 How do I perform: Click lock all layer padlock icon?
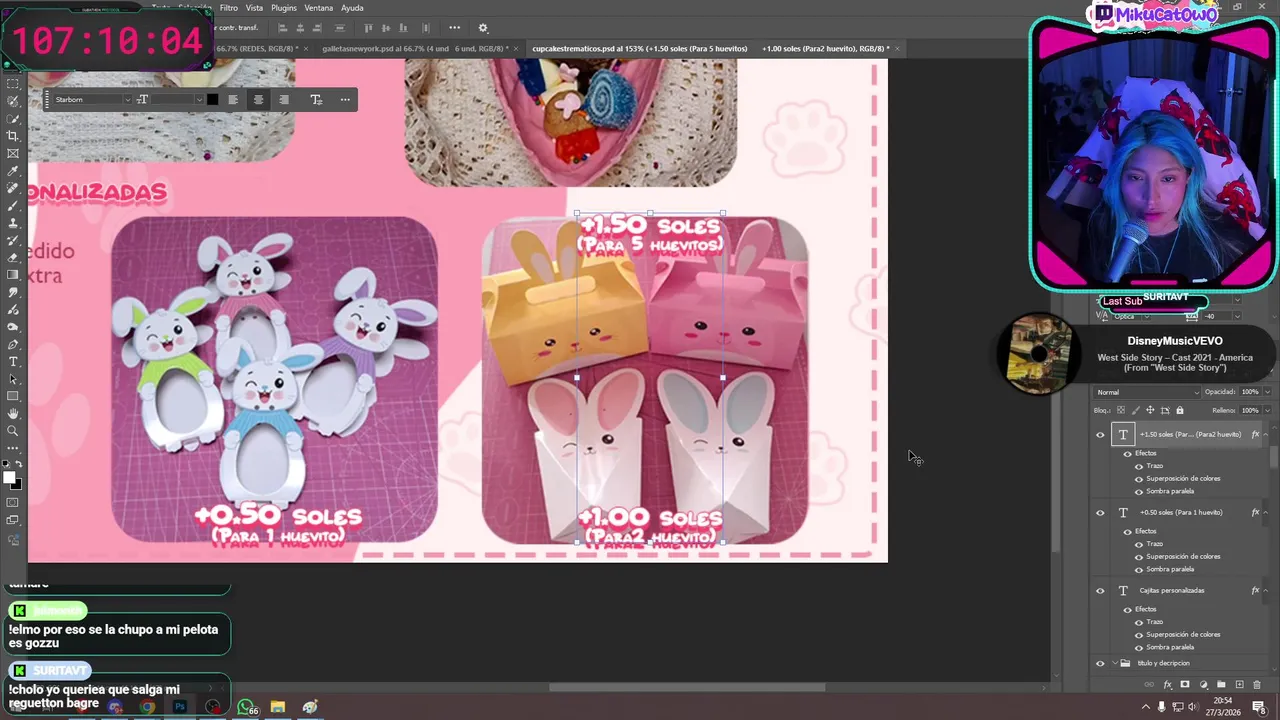(x=1180, y=410)
